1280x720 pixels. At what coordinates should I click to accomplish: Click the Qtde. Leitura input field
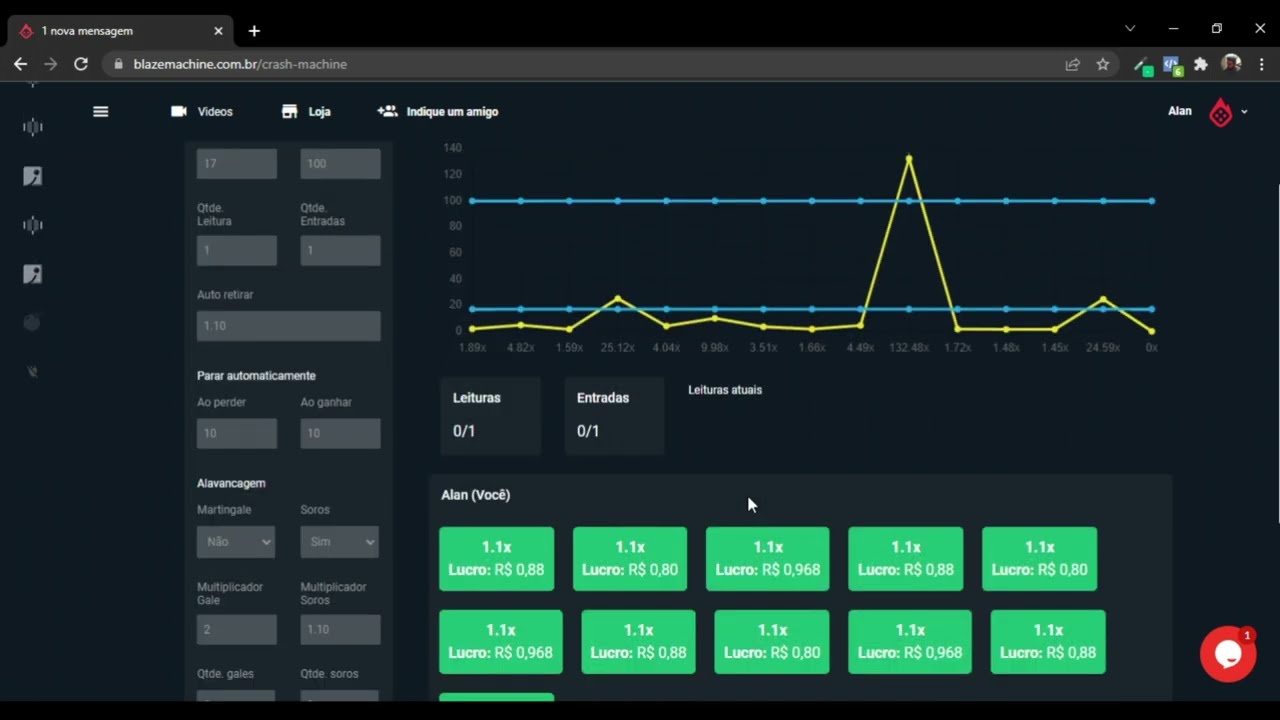(x=237, y=250)
